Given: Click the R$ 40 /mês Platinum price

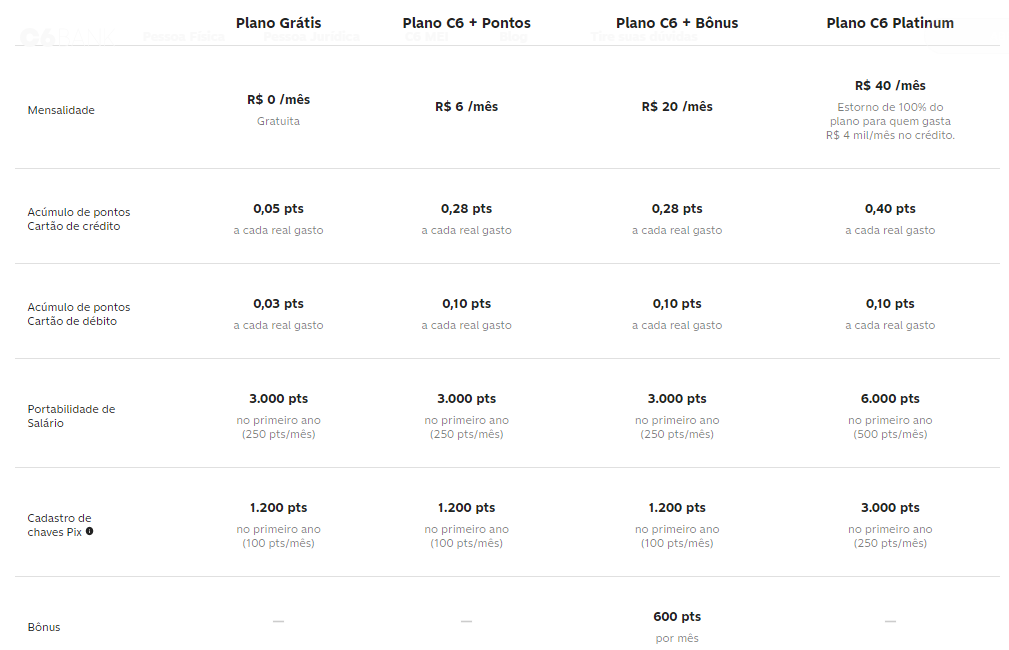Looking at the screenshot, I should coord(890,86).
